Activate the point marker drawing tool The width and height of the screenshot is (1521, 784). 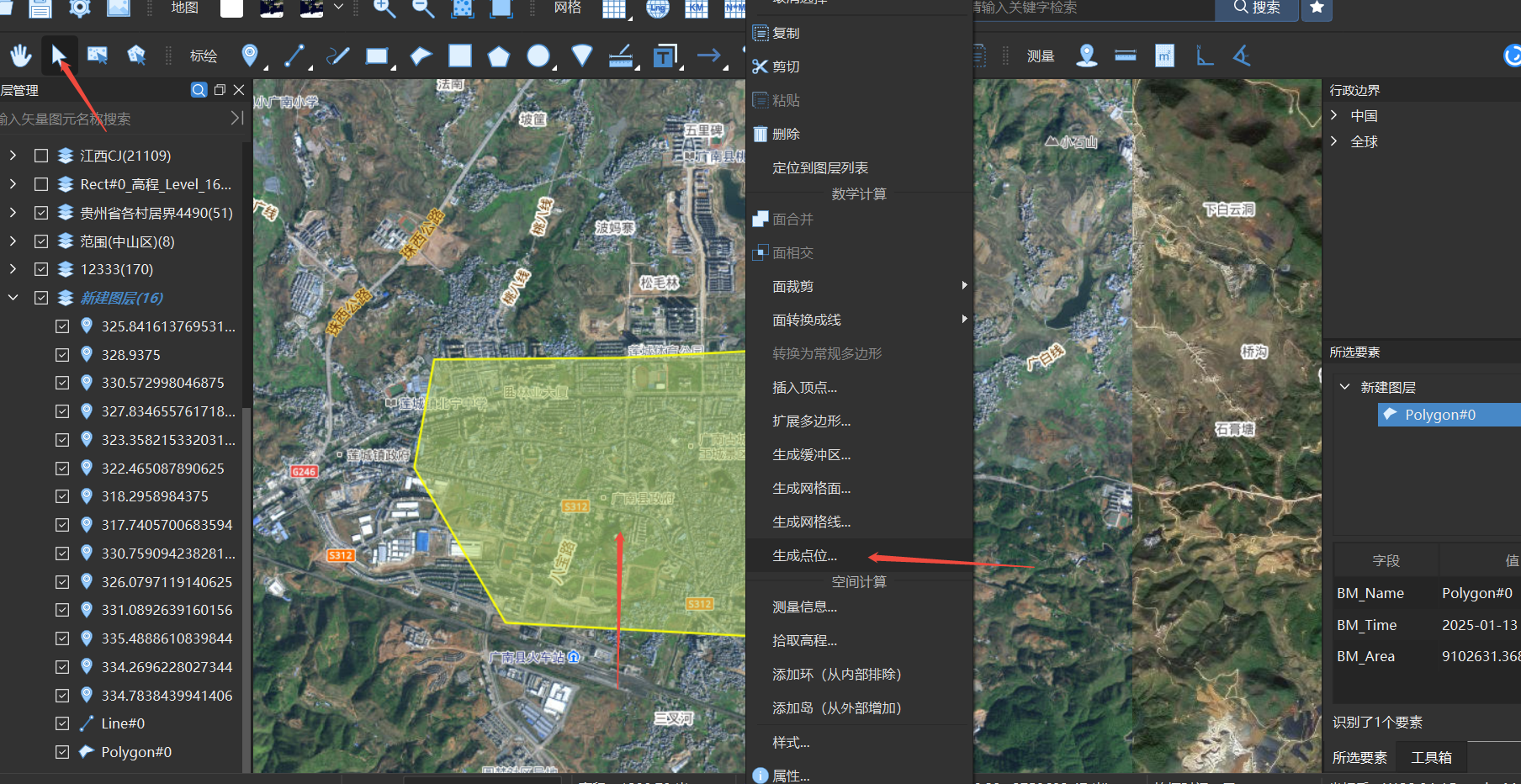pyautogui.click(x=249, y=56)
